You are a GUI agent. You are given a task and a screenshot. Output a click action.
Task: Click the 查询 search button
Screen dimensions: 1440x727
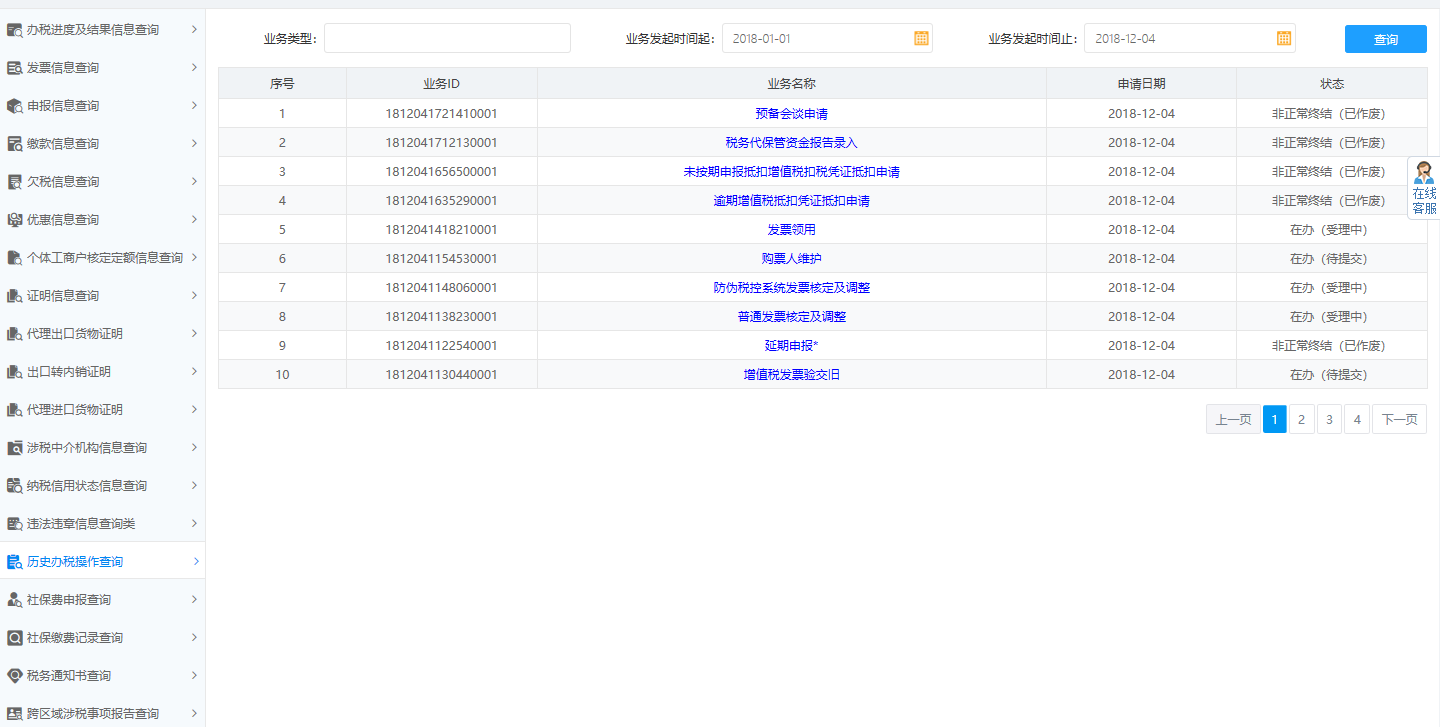tap(1385, 38)
